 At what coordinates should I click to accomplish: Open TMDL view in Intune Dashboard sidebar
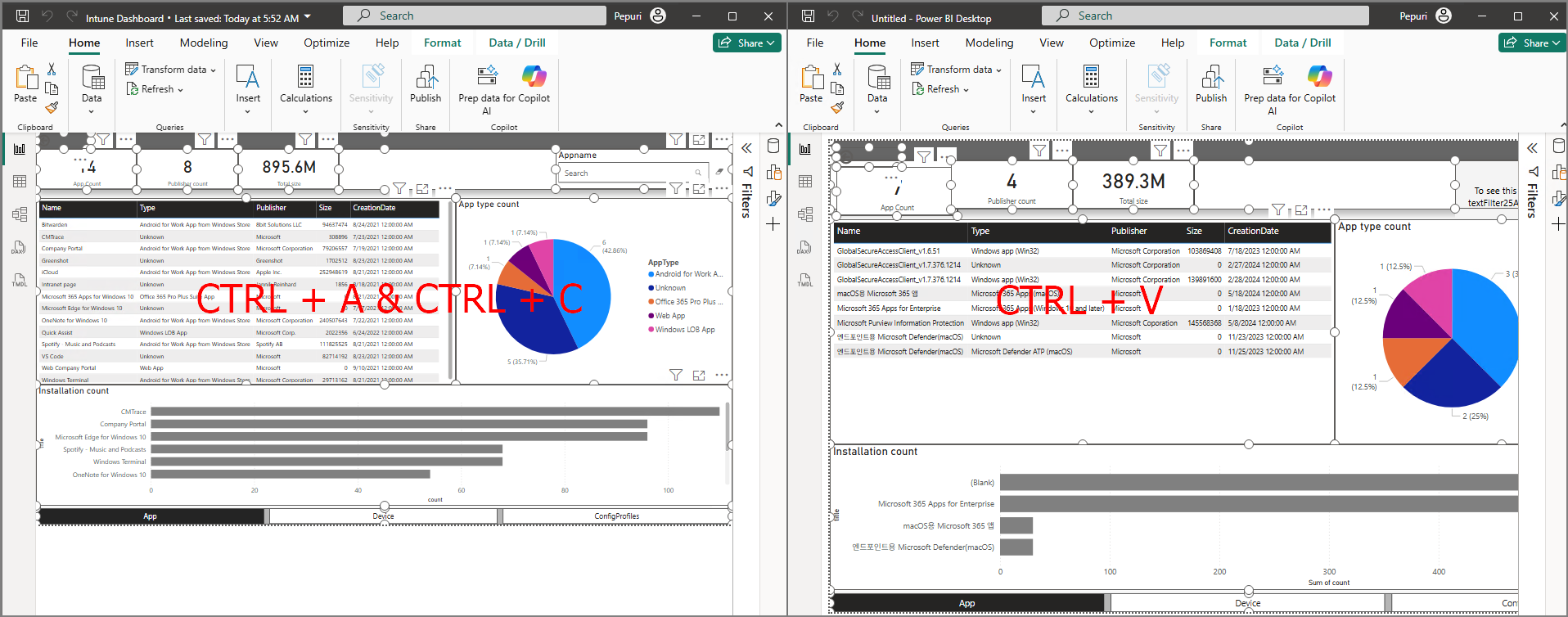click(x=20, y=280)
